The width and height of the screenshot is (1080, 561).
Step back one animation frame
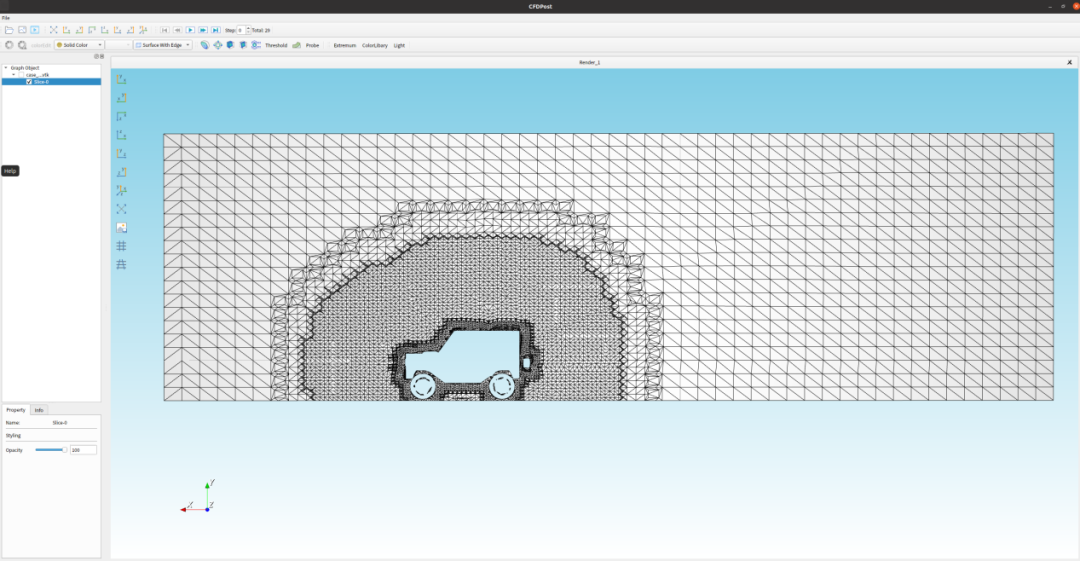pos(177,30)
